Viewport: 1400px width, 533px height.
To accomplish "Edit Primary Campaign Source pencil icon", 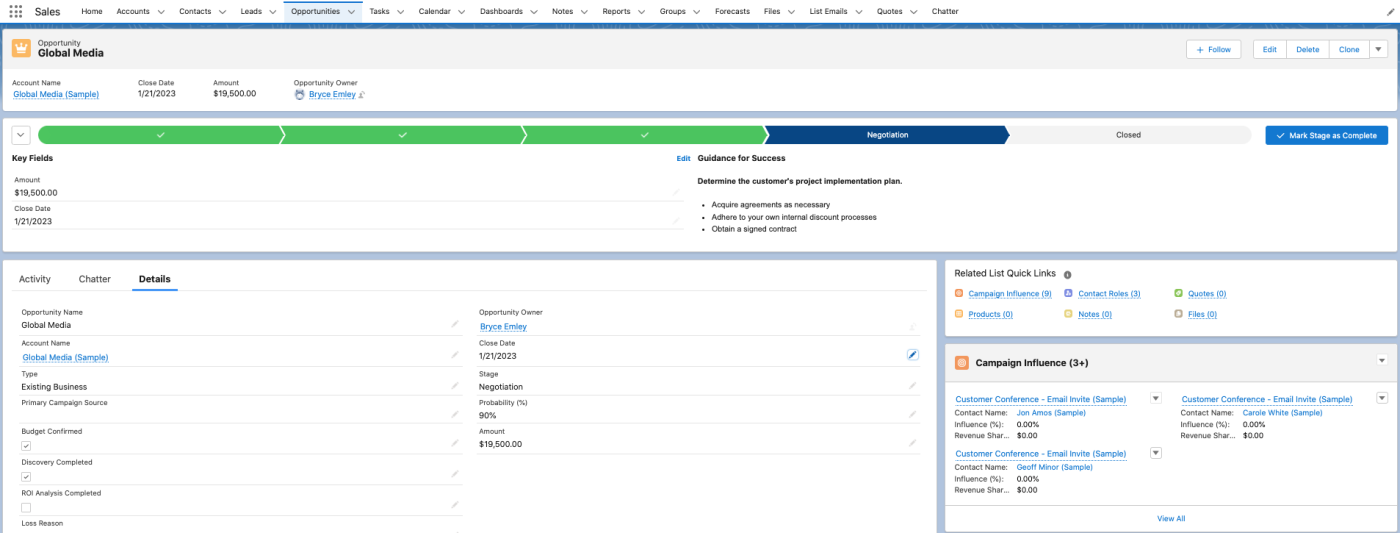I will point(455,414).
